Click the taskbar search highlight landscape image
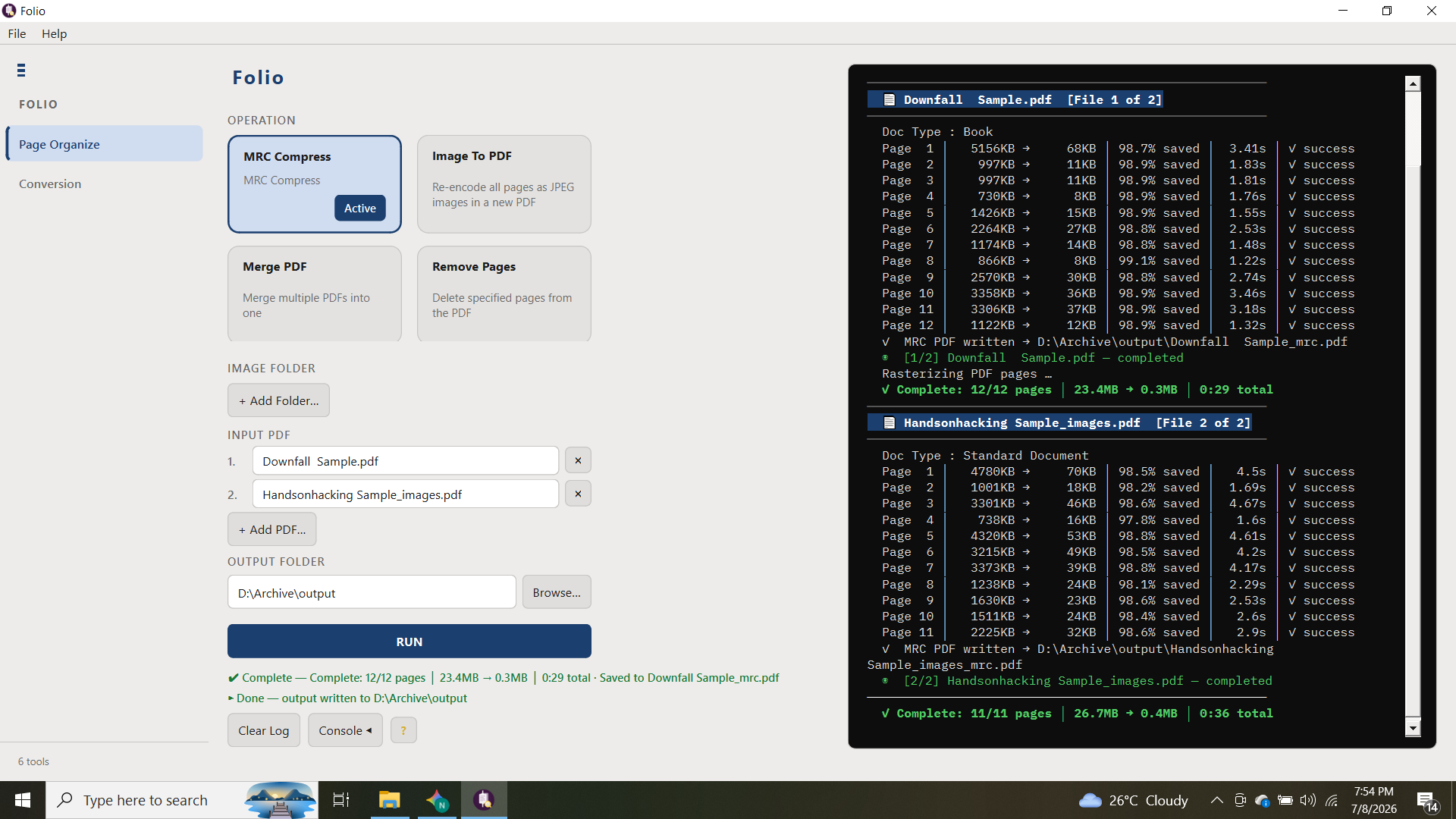 tap(280, 800)
